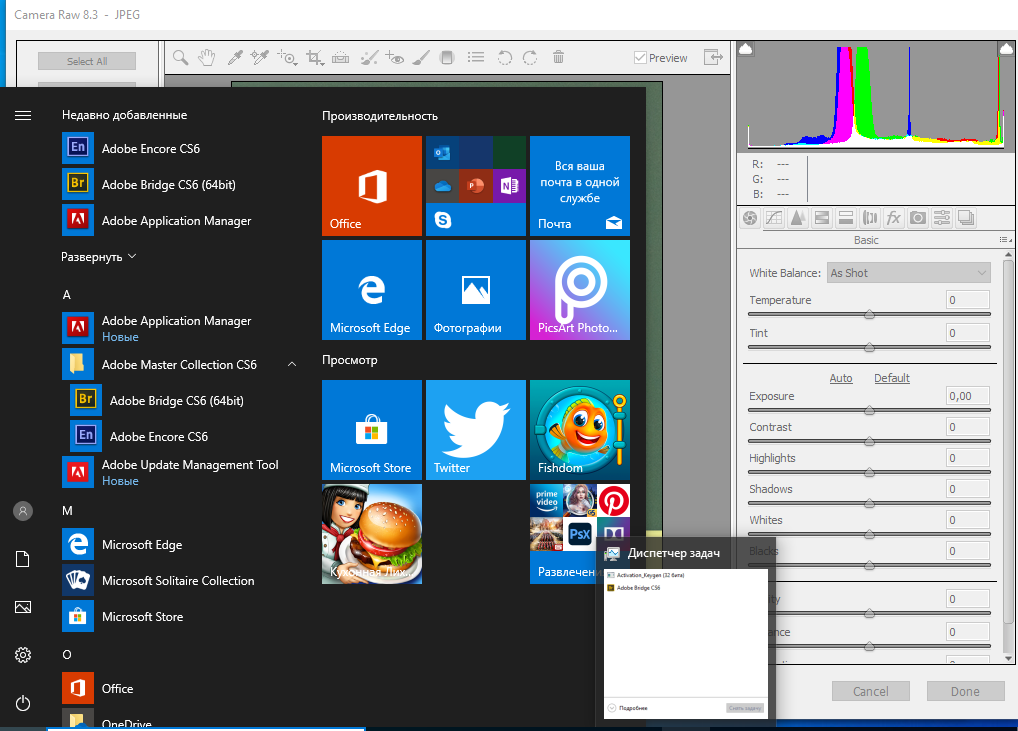Rotate image 90° counter-clockwise

click(504, 58)
